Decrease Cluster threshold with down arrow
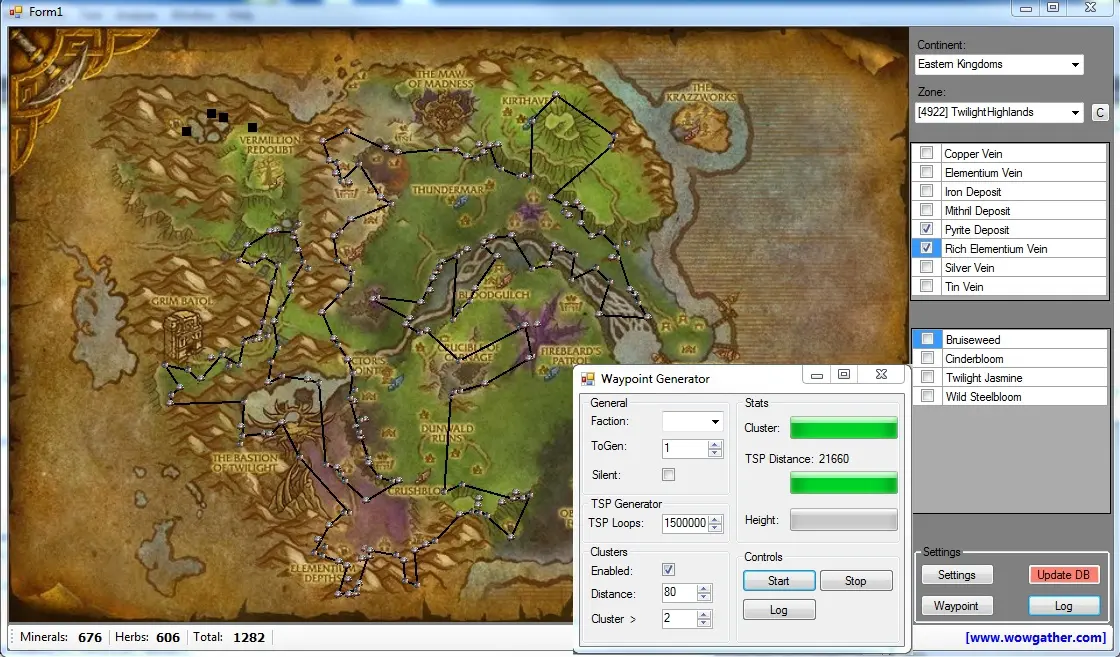This screenshot has height=657, width=1120. tap(703, 624)
